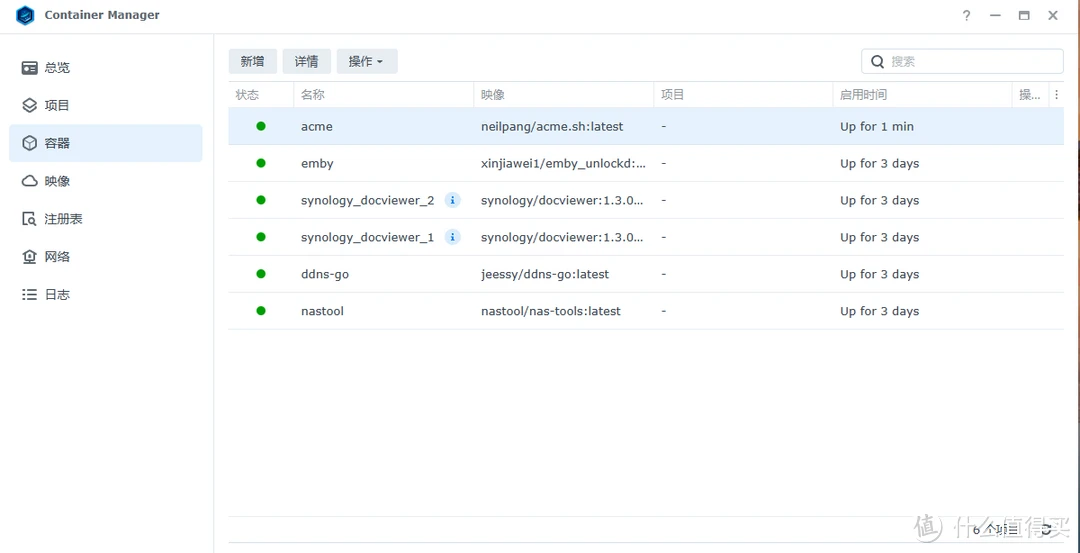Click green status dot of emby
Image resolution: width=1080 pixels, height=553 pixels.
point(260,163)
